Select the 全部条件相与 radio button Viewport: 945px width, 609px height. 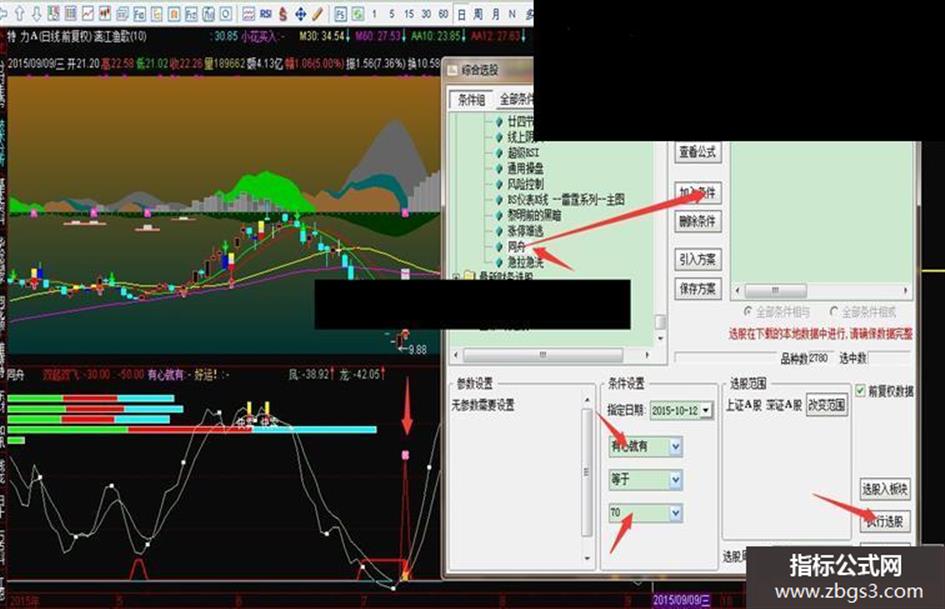click(748, 311)
